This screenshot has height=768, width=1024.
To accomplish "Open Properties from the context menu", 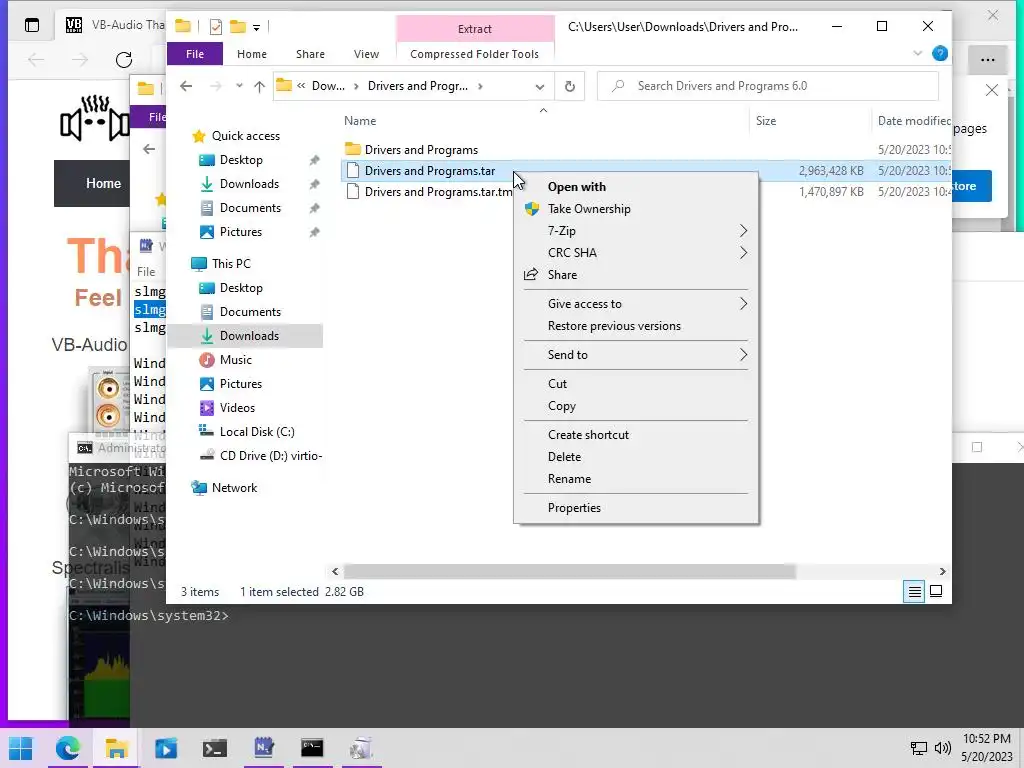I will click(636, 507).
